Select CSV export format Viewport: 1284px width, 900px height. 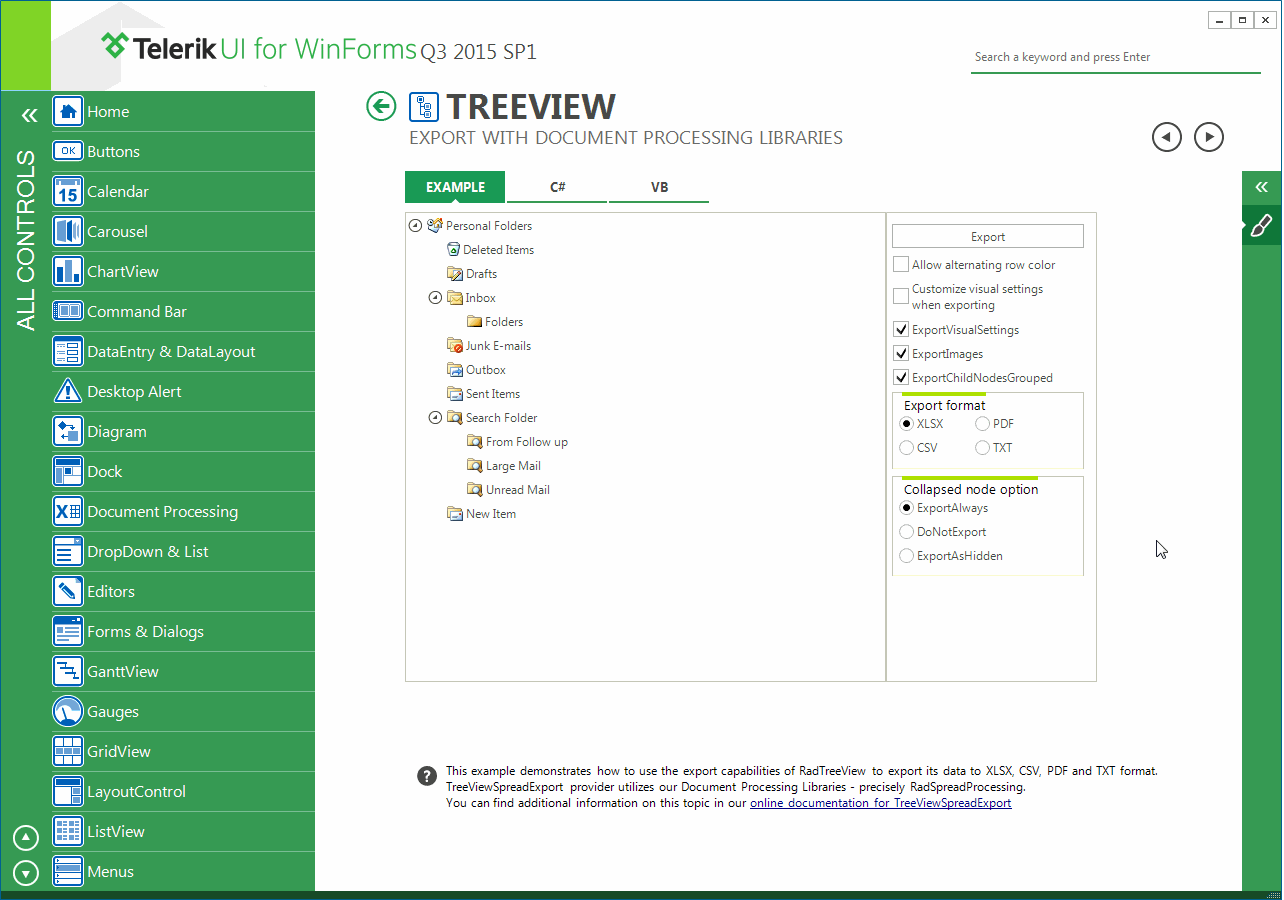(907, 448)
